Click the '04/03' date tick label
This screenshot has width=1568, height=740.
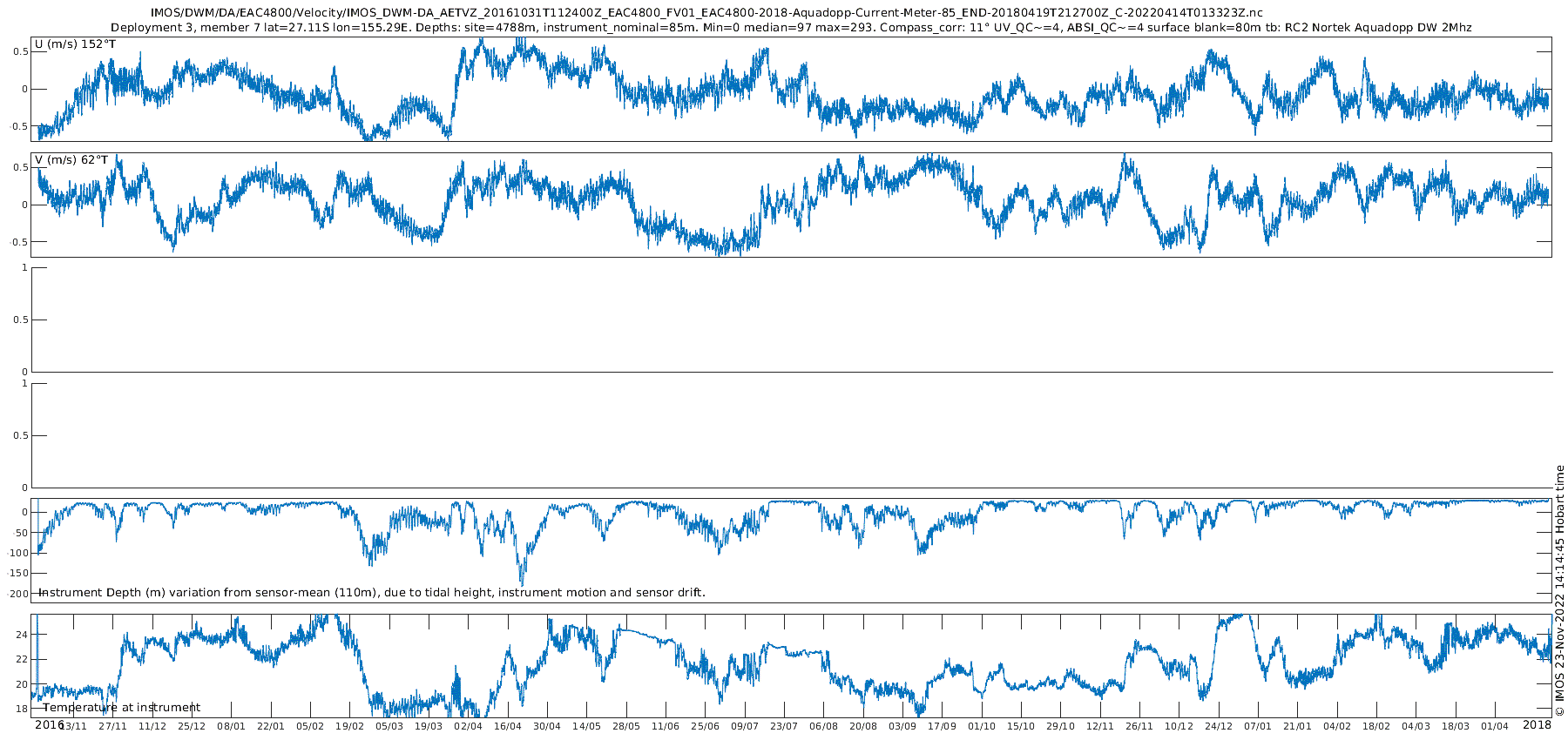pyautogui.click(x=1416, y=726)
